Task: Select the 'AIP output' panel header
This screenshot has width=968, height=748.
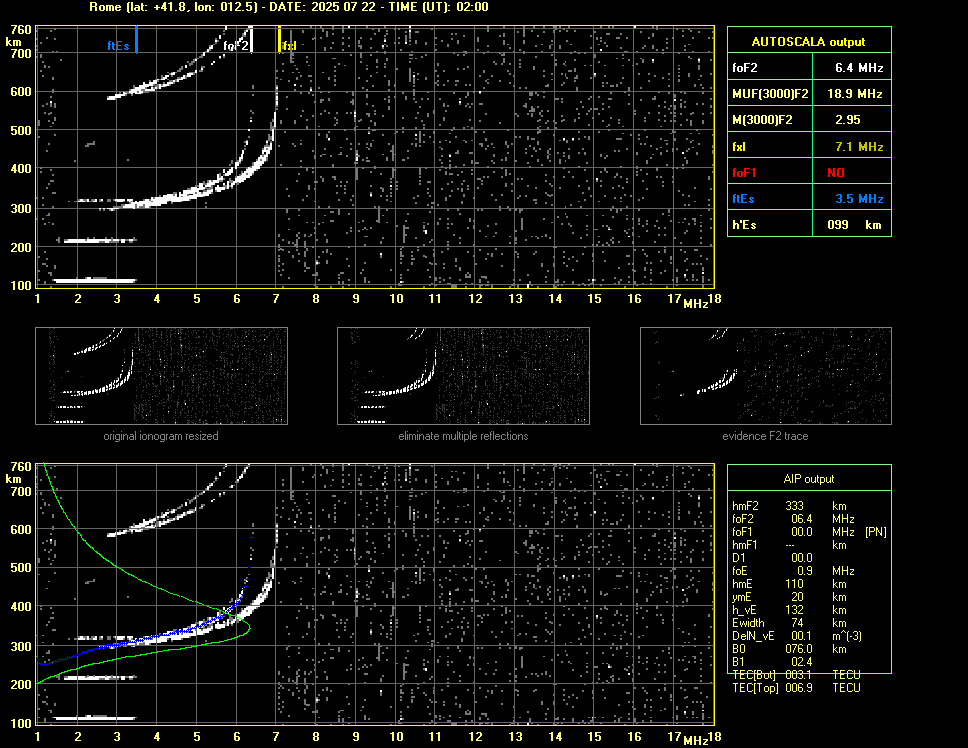Action: [809, 478]
